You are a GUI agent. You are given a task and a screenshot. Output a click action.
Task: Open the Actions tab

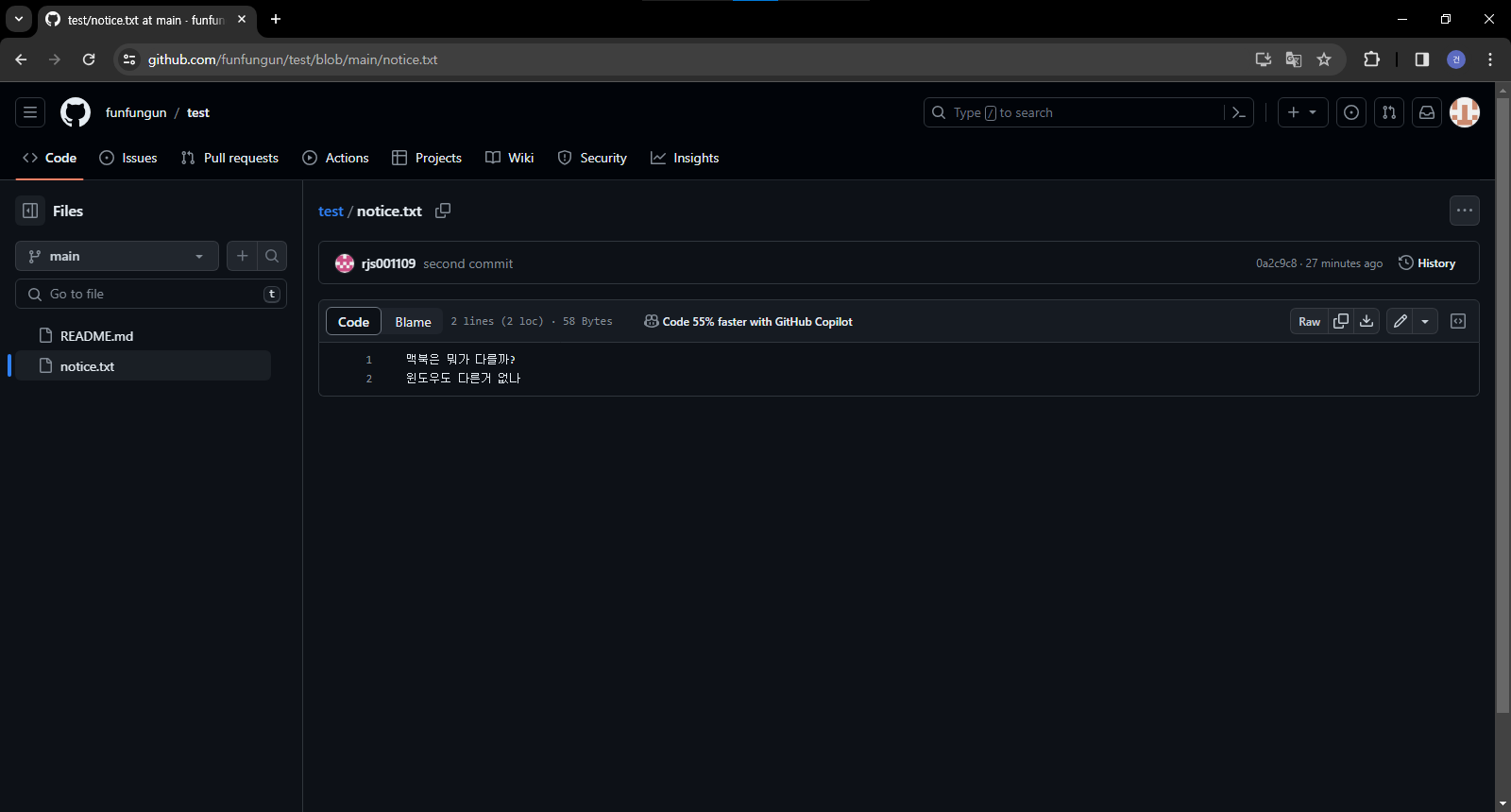[x=335, y=158]
